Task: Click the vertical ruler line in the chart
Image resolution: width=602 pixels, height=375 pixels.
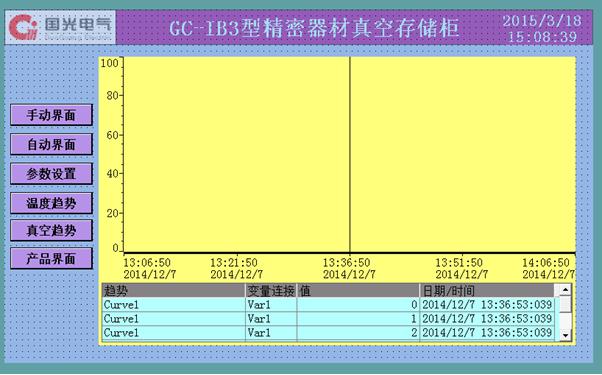Action: [x=350, y=155]
